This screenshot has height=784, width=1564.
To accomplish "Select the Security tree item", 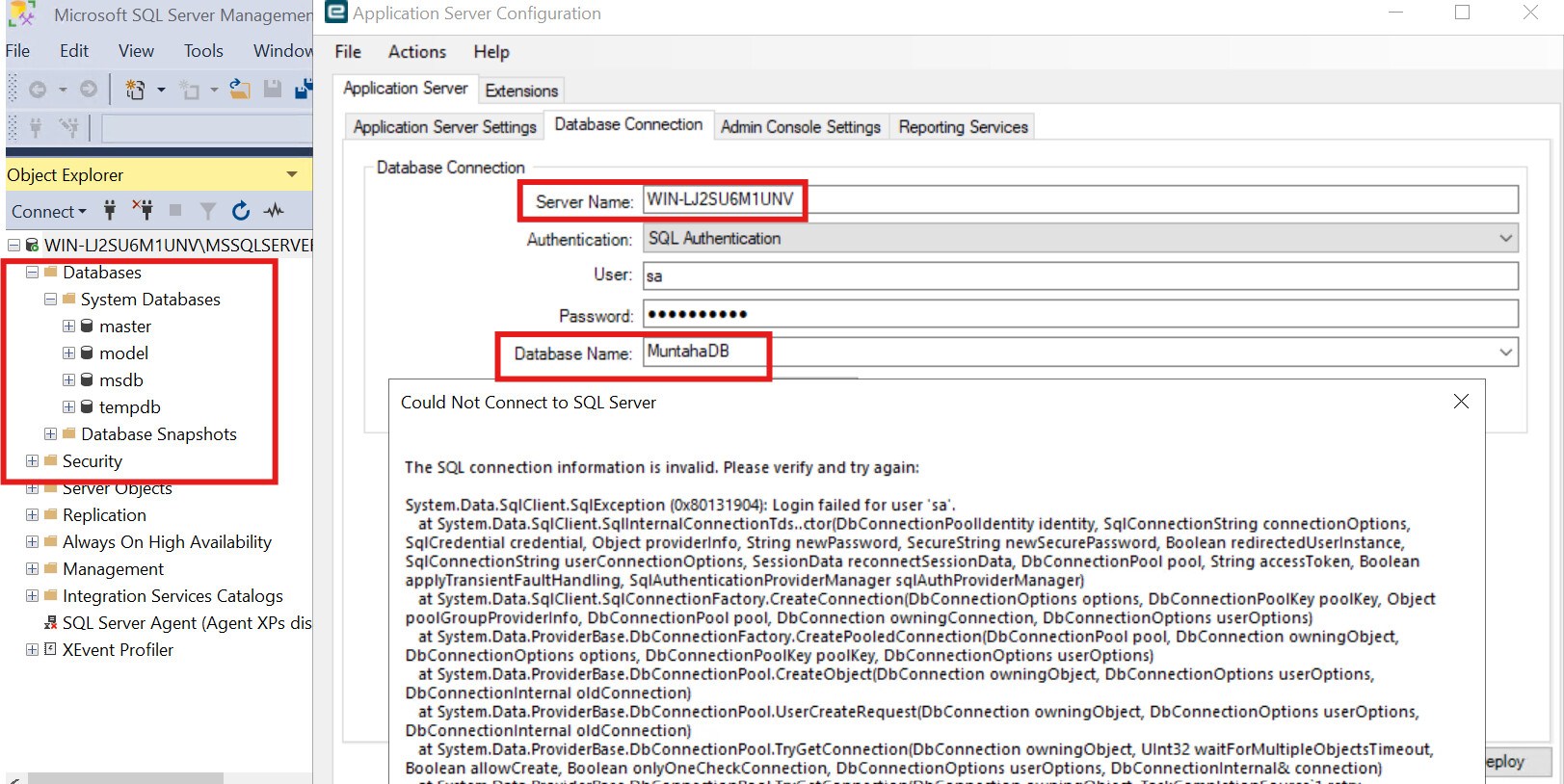I will (93, 461).
